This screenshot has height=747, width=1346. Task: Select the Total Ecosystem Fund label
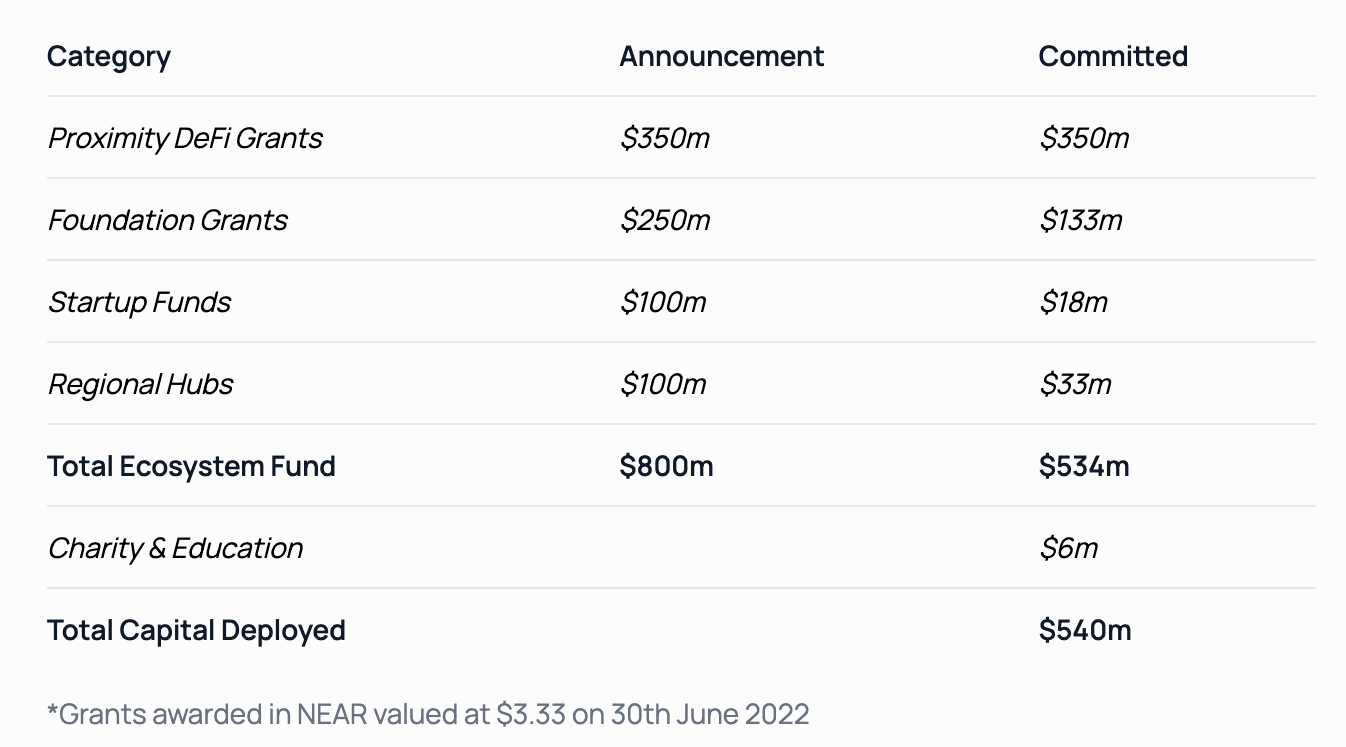[191, 466]
